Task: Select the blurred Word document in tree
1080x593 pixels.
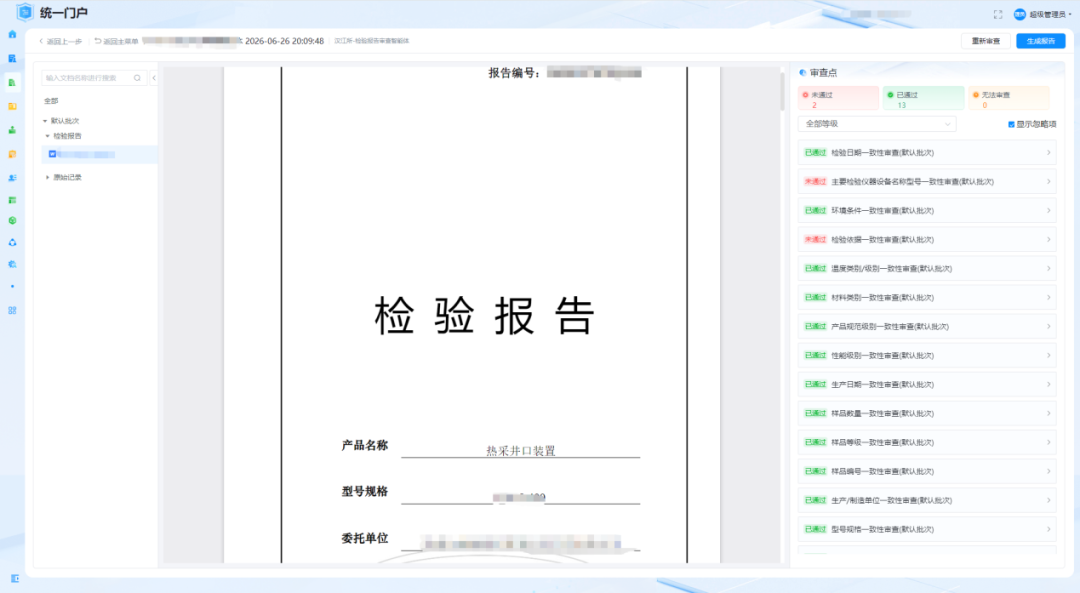Action: coord(99,154)
